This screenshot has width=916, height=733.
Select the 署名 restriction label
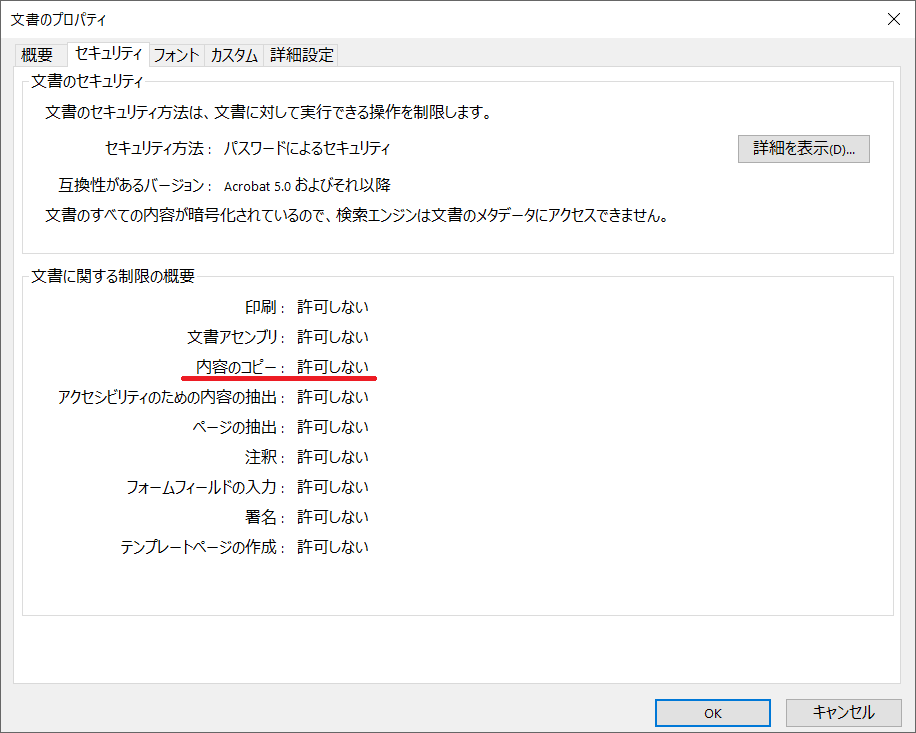(265, 517)
